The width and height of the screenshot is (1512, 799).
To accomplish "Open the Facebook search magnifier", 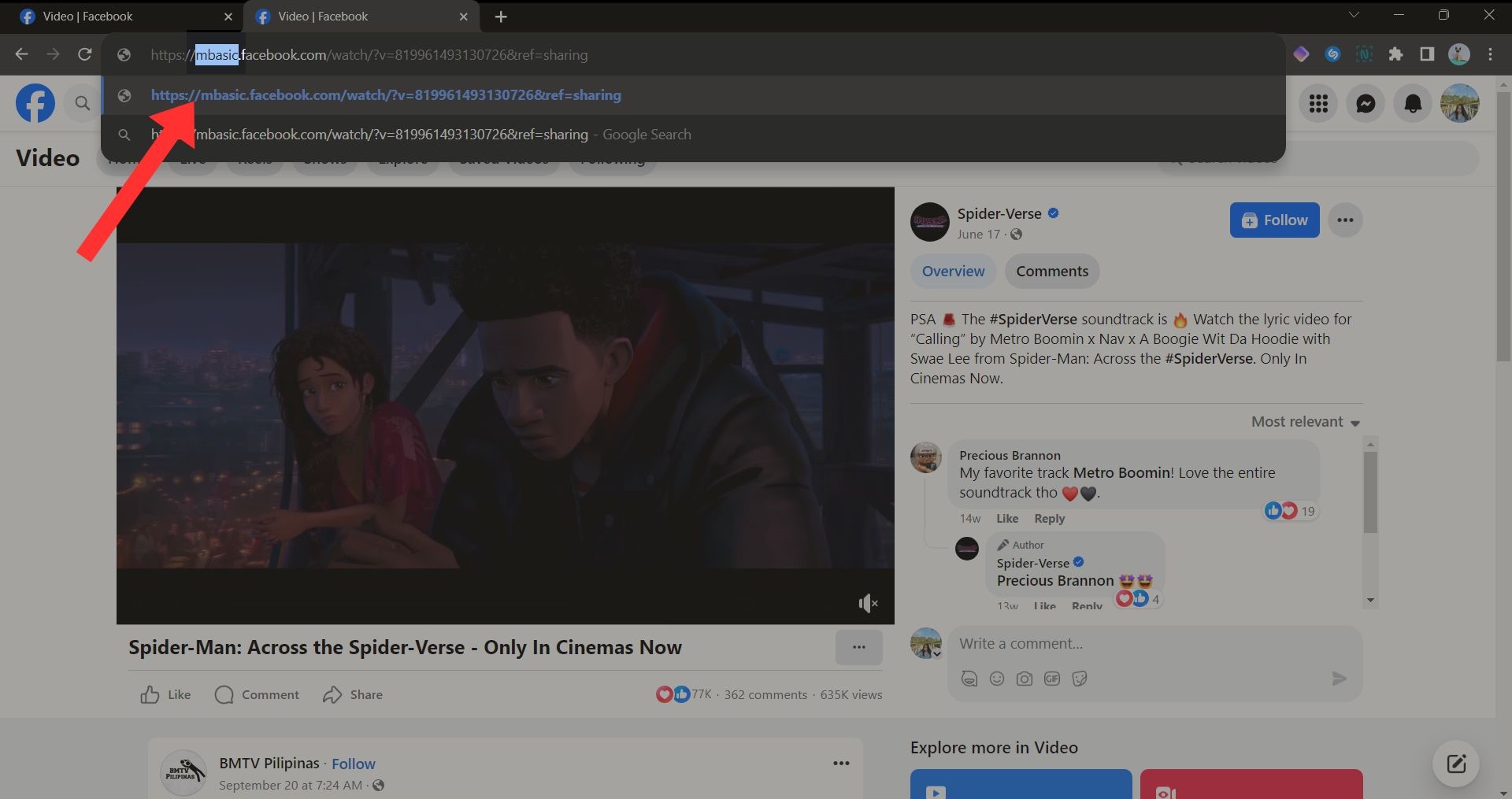I will pos(82,103).
